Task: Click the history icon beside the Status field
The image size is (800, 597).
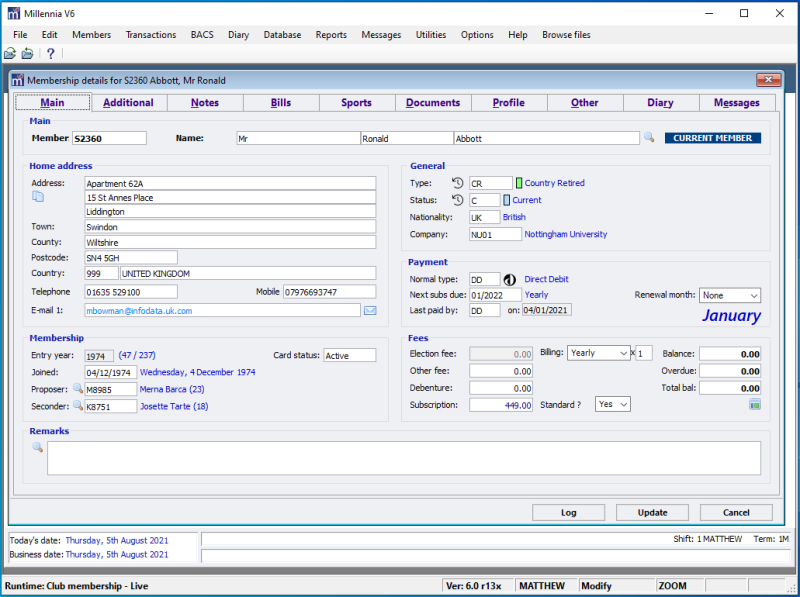Action: (x=459, y=200)
